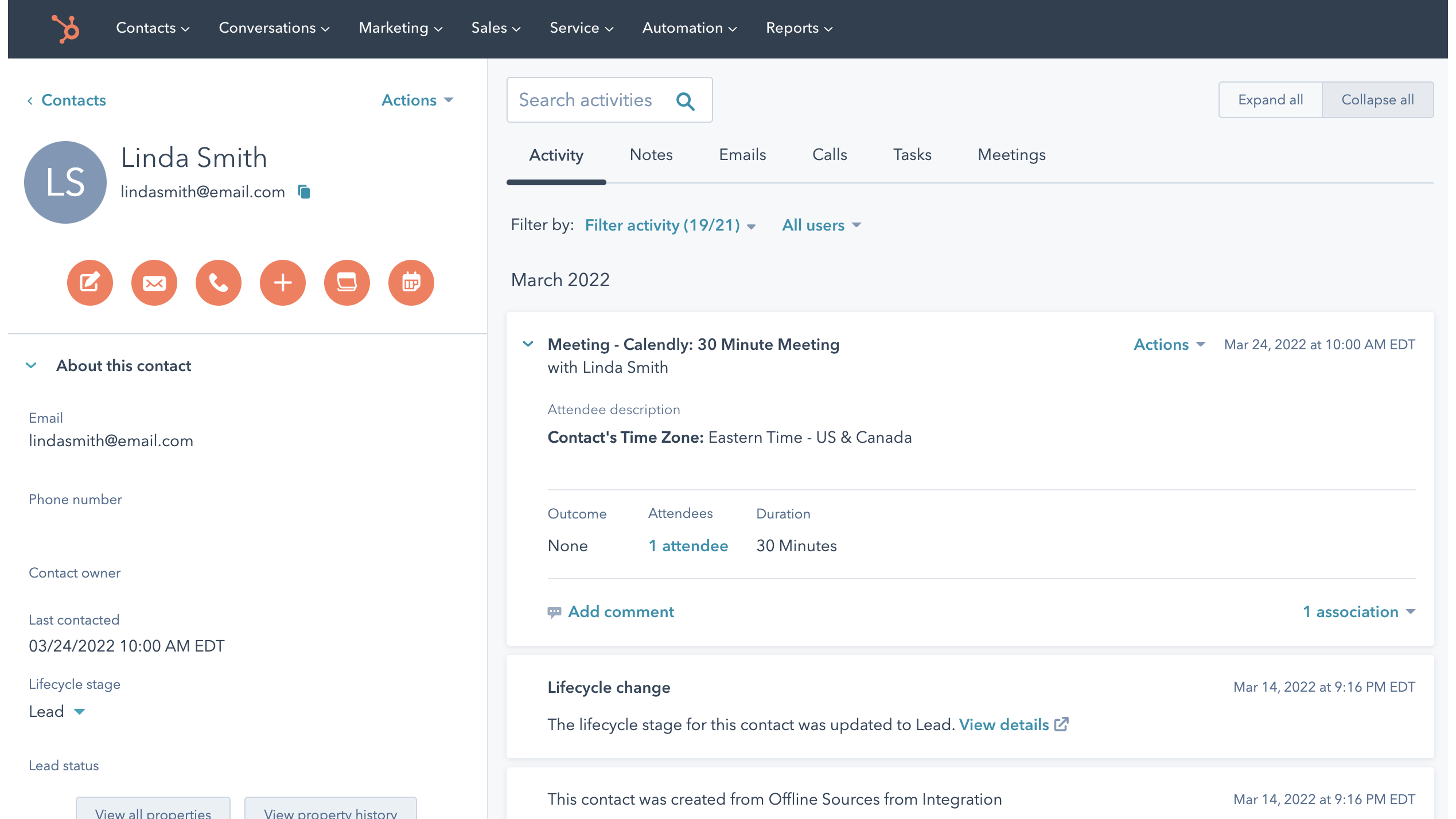Switch to the Activity tab

pos(556,155)
